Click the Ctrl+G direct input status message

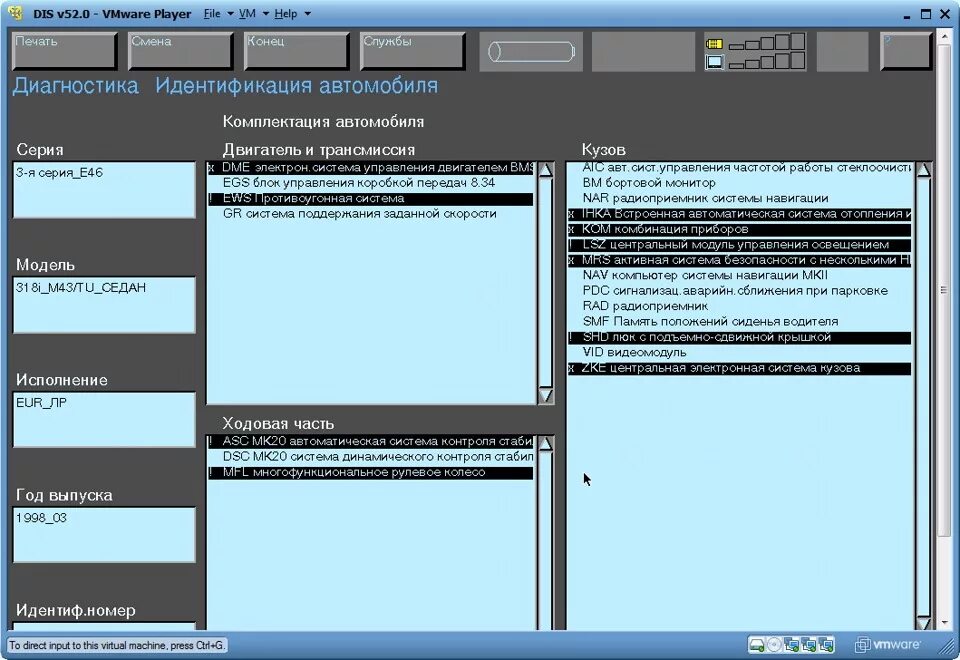(117, 645)
